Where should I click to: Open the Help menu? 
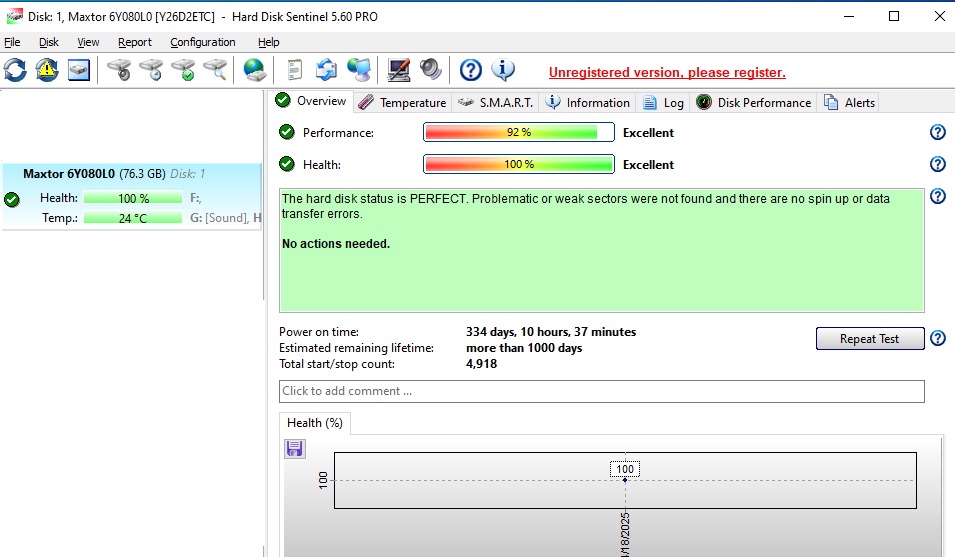coord(269,42)
